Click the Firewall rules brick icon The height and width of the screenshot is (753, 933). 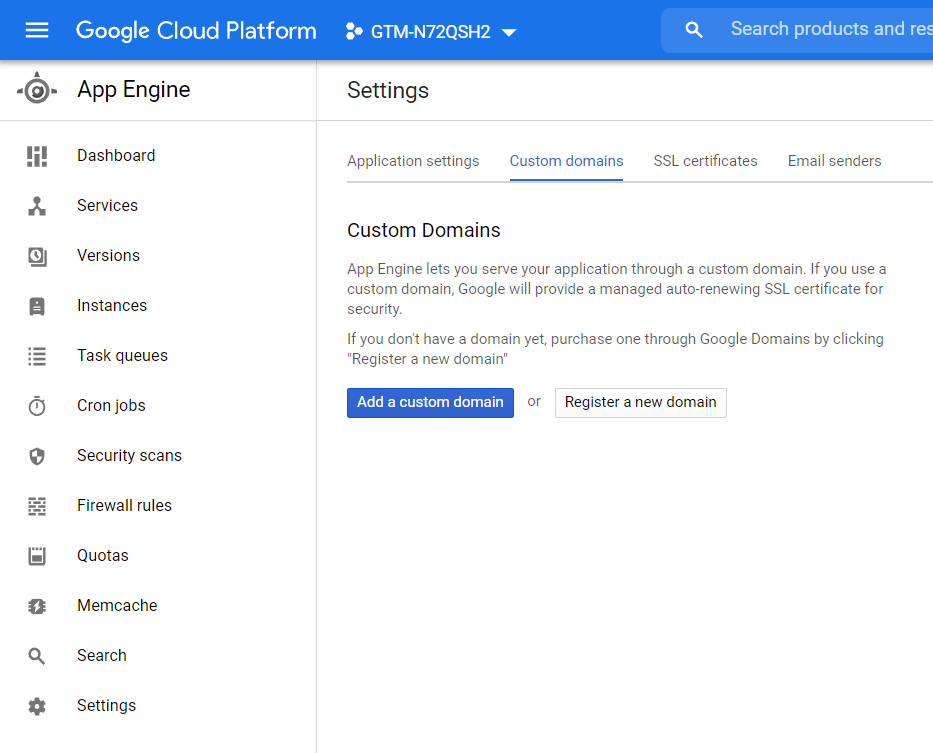click(37, 506)
